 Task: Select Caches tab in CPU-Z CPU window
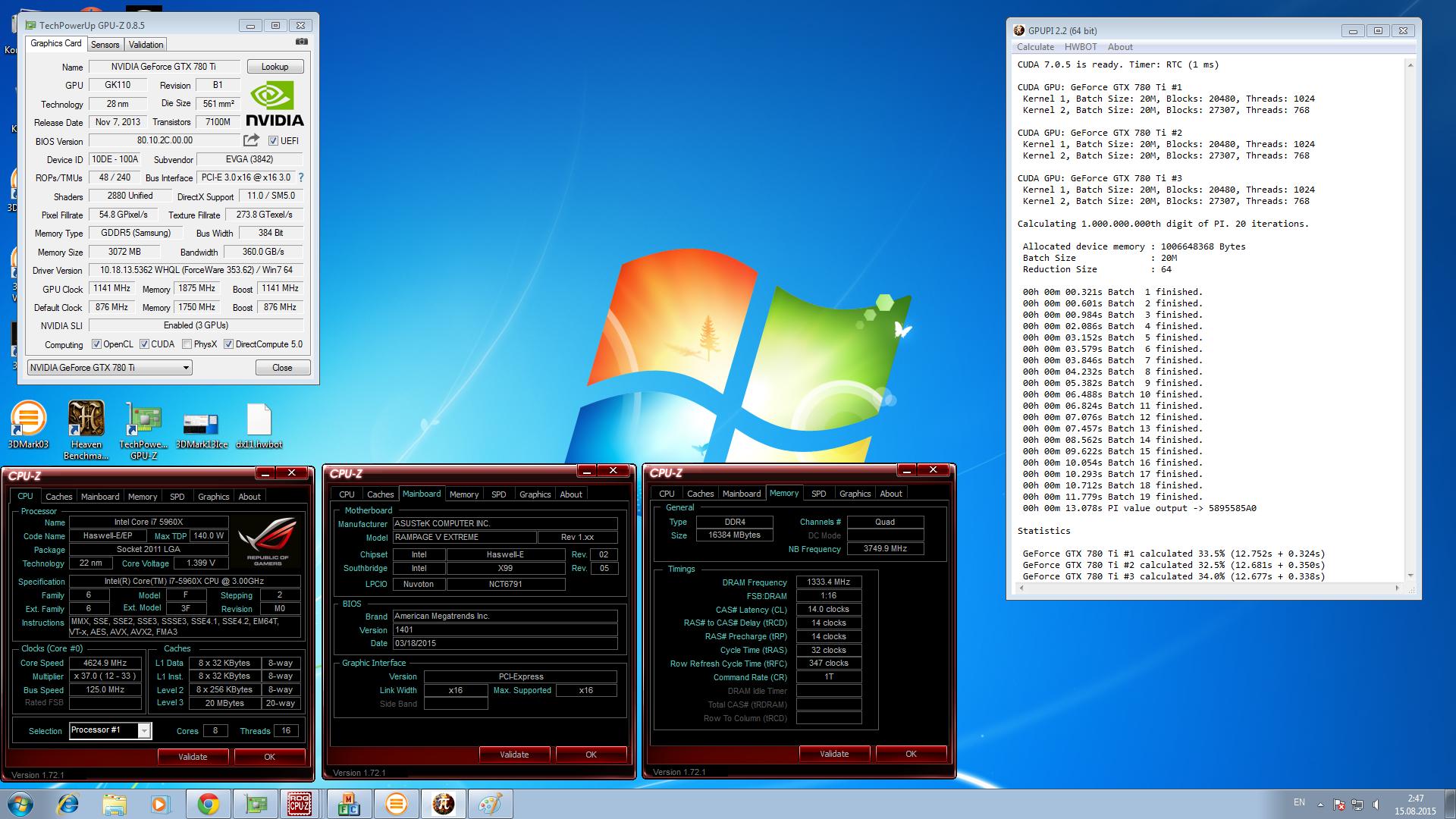(58, 497)
